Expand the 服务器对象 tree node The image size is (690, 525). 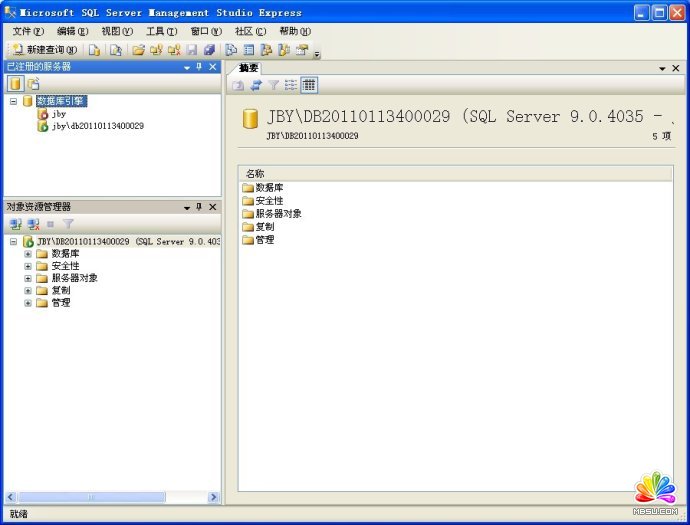click(28, 279)
